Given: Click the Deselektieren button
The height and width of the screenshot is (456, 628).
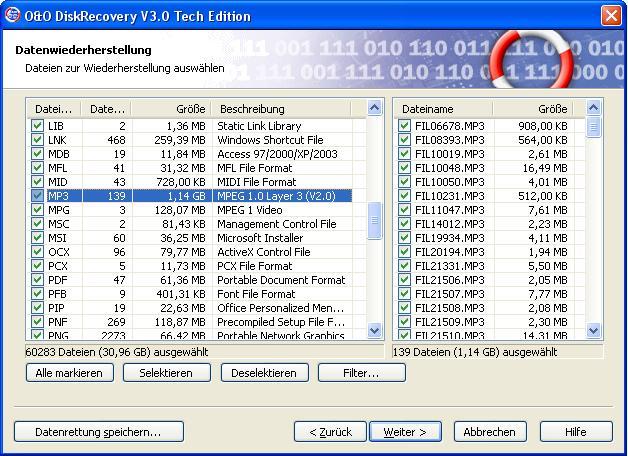Looking at the screenshot, I should (265, 373).
